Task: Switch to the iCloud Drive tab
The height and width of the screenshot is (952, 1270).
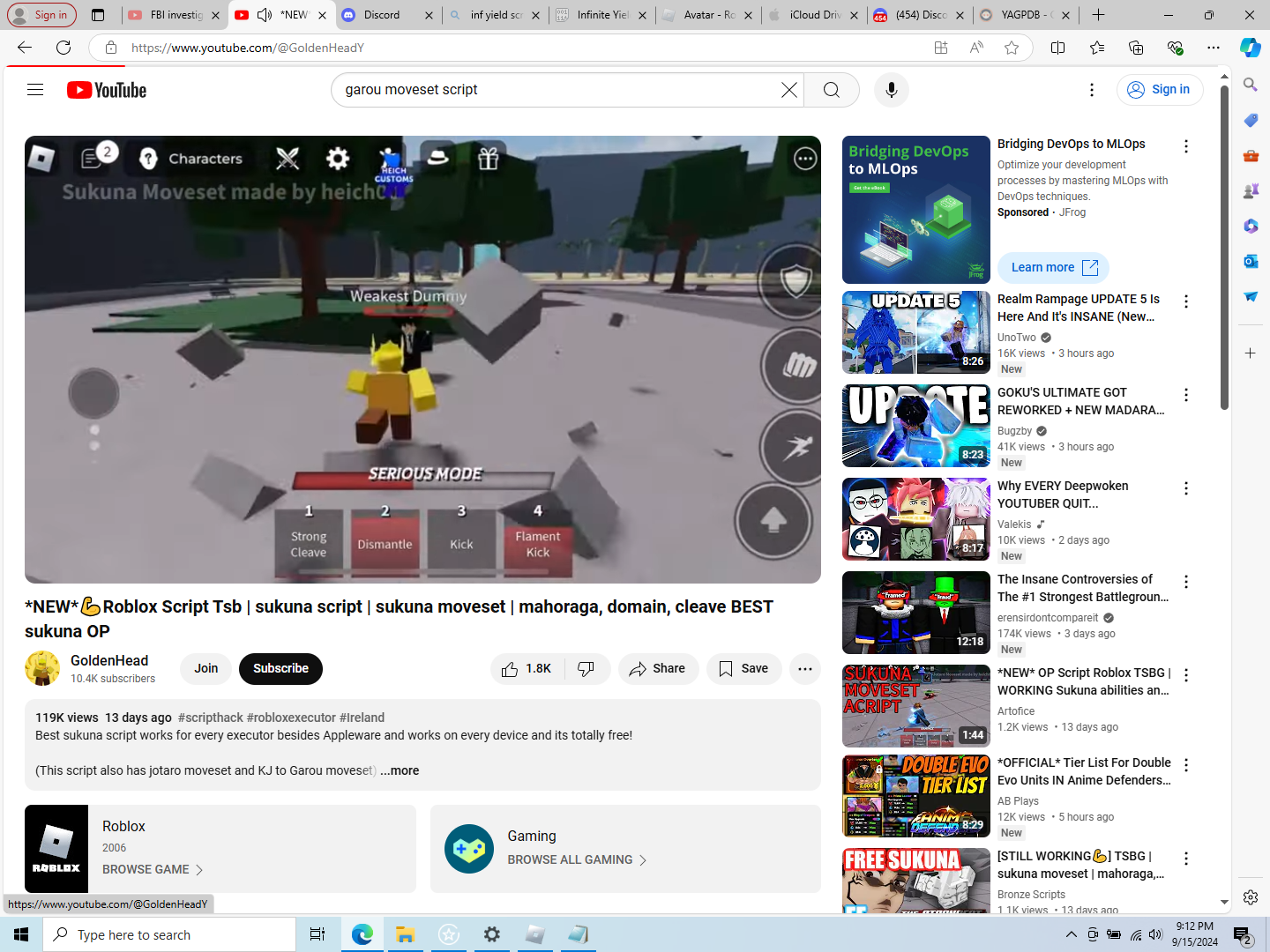Action: pos(815,15)
